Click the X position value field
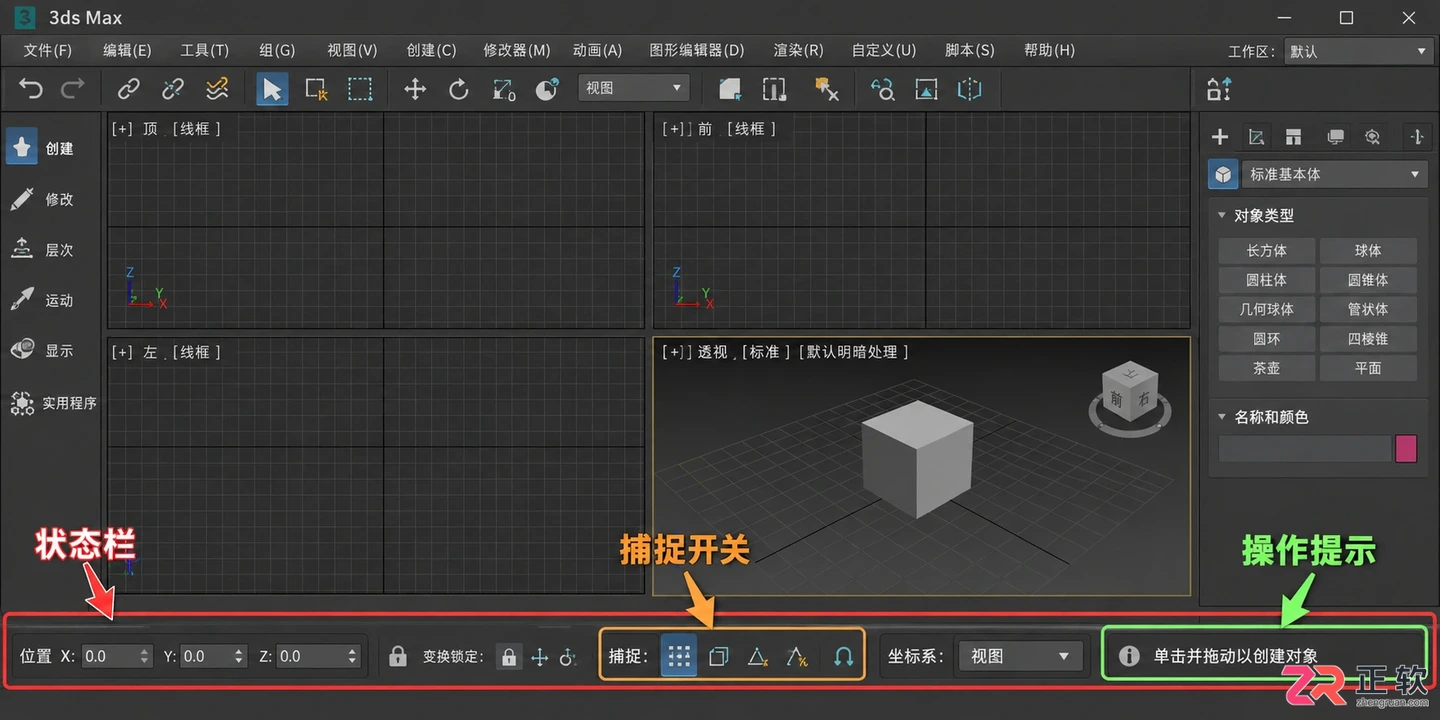Image resolution: width=1440 pixels, height=720 pixels. click(x=109, y=656)
